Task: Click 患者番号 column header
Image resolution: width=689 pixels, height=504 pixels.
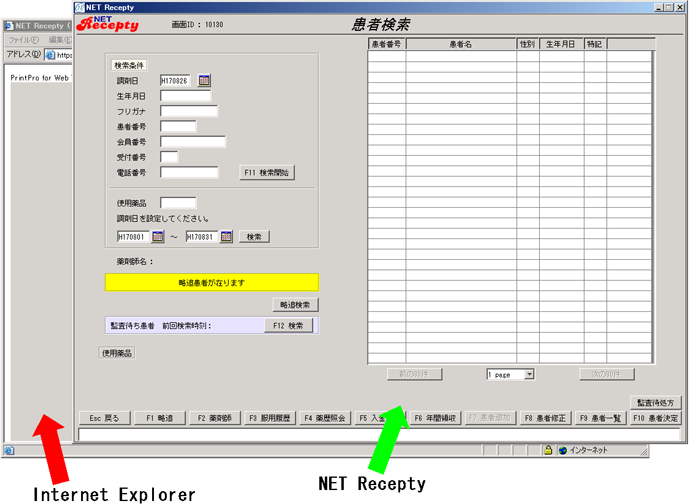Action: point(387,44)
